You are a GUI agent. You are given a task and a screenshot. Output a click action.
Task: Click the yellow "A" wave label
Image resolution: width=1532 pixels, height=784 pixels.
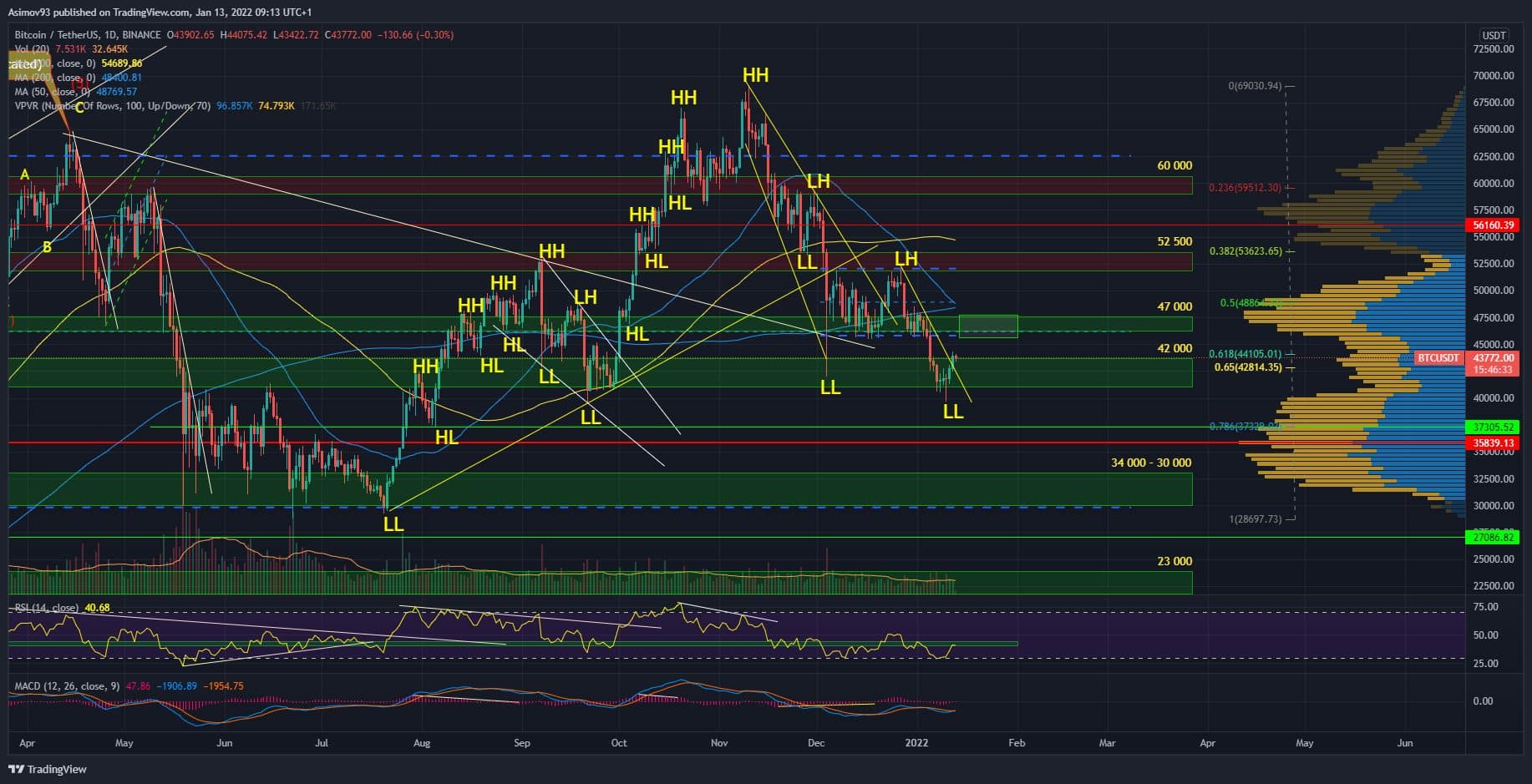point(25,175)
